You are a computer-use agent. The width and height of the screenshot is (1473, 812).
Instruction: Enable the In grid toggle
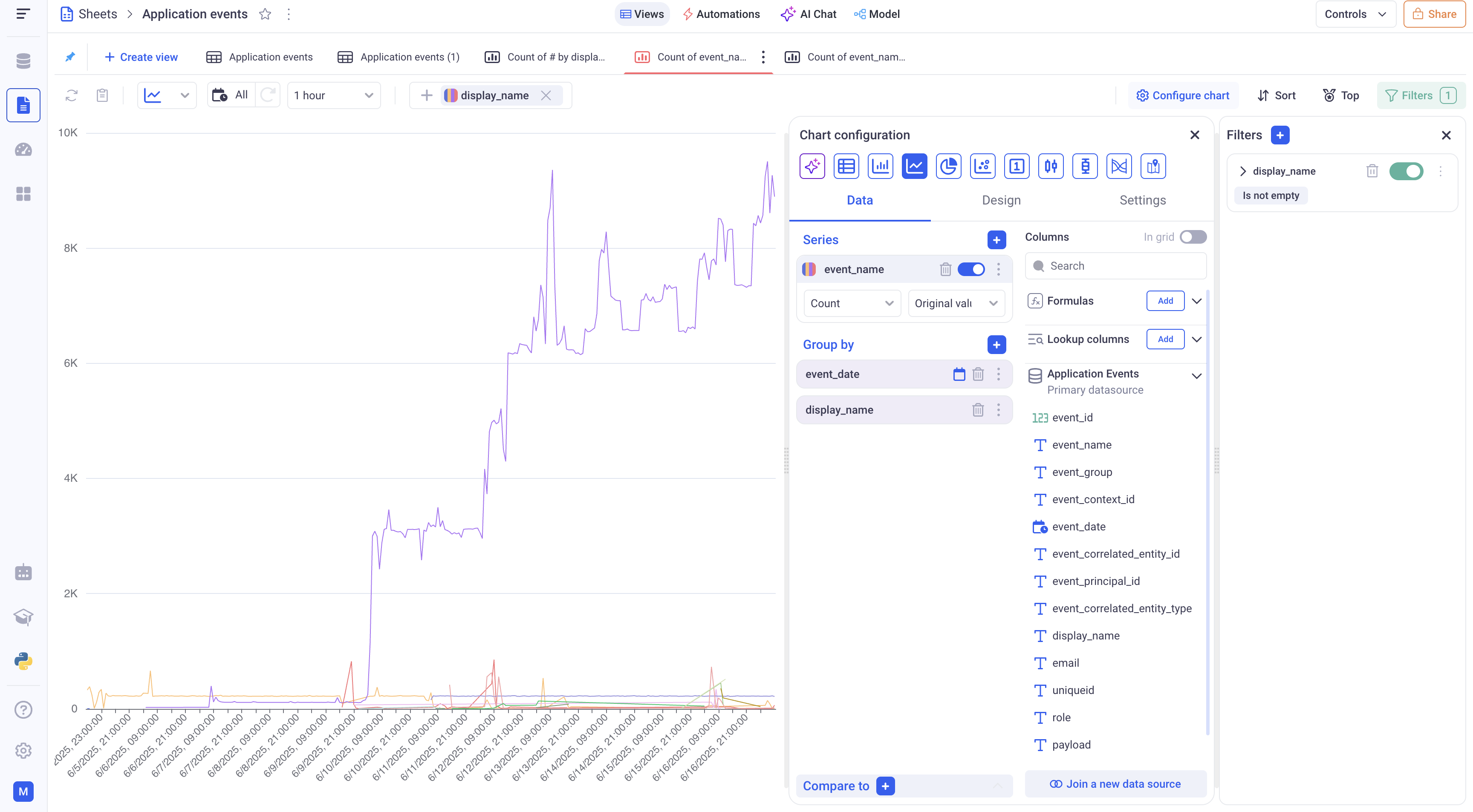tap(1193, 236)
